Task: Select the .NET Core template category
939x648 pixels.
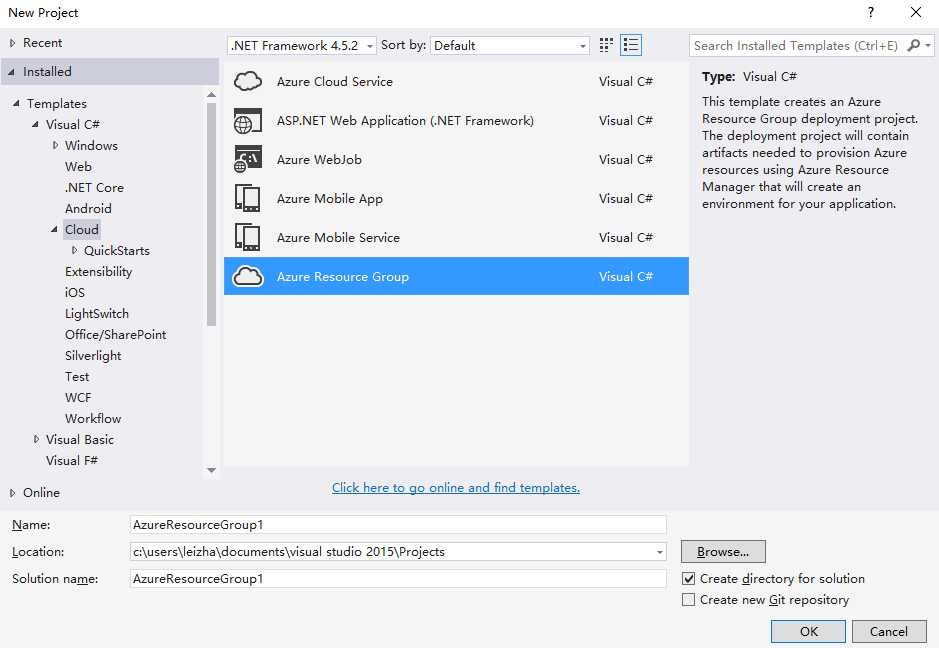Action: pos(94,187)
